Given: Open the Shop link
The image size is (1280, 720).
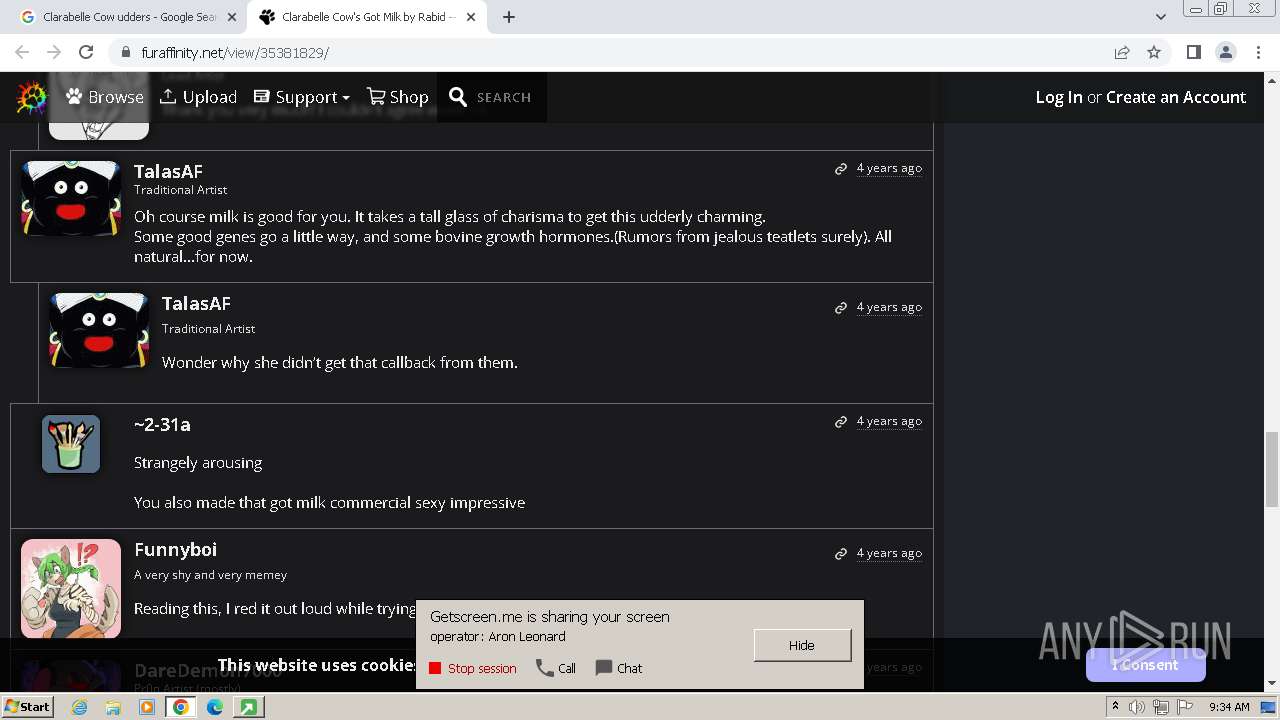Looking at the screenshot, I should pos(397,97).
